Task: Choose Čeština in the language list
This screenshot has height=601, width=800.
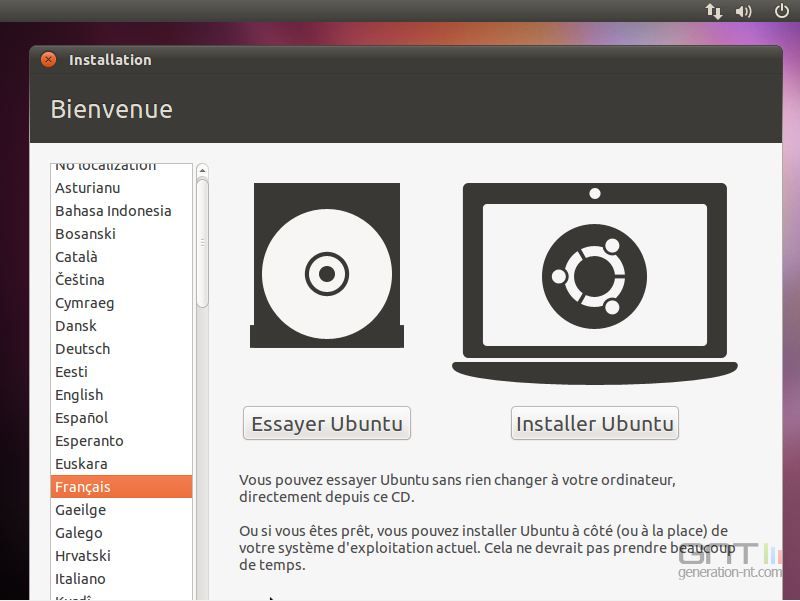Action: 121,280
